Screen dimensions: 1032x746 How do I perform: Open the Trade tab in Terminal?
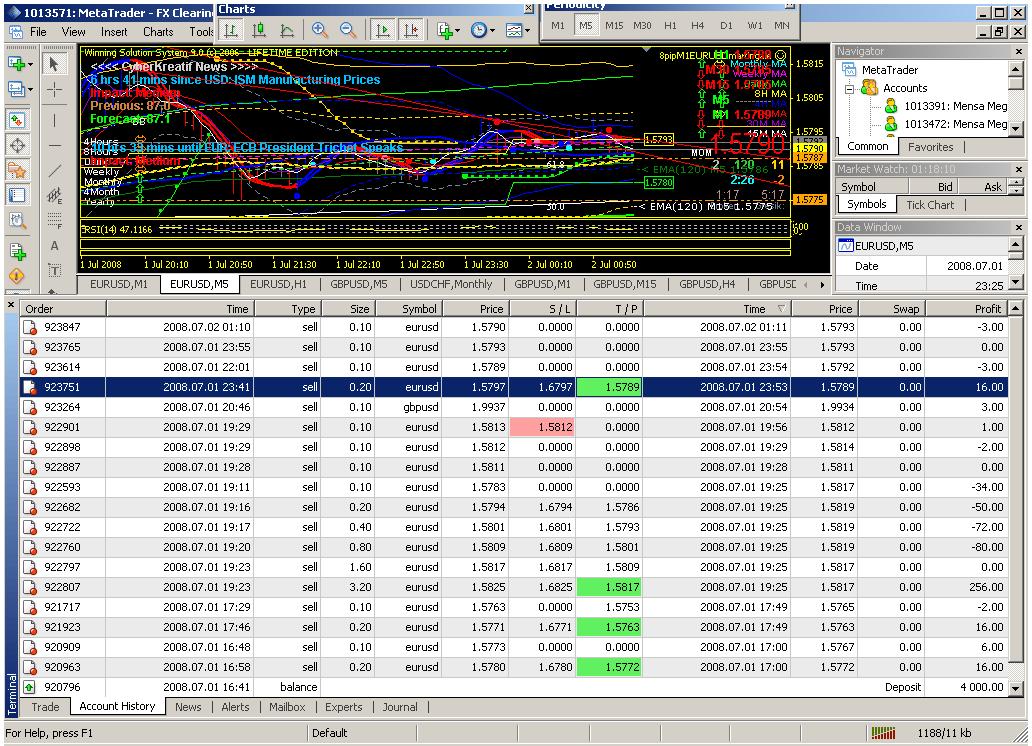pos(45,706)
